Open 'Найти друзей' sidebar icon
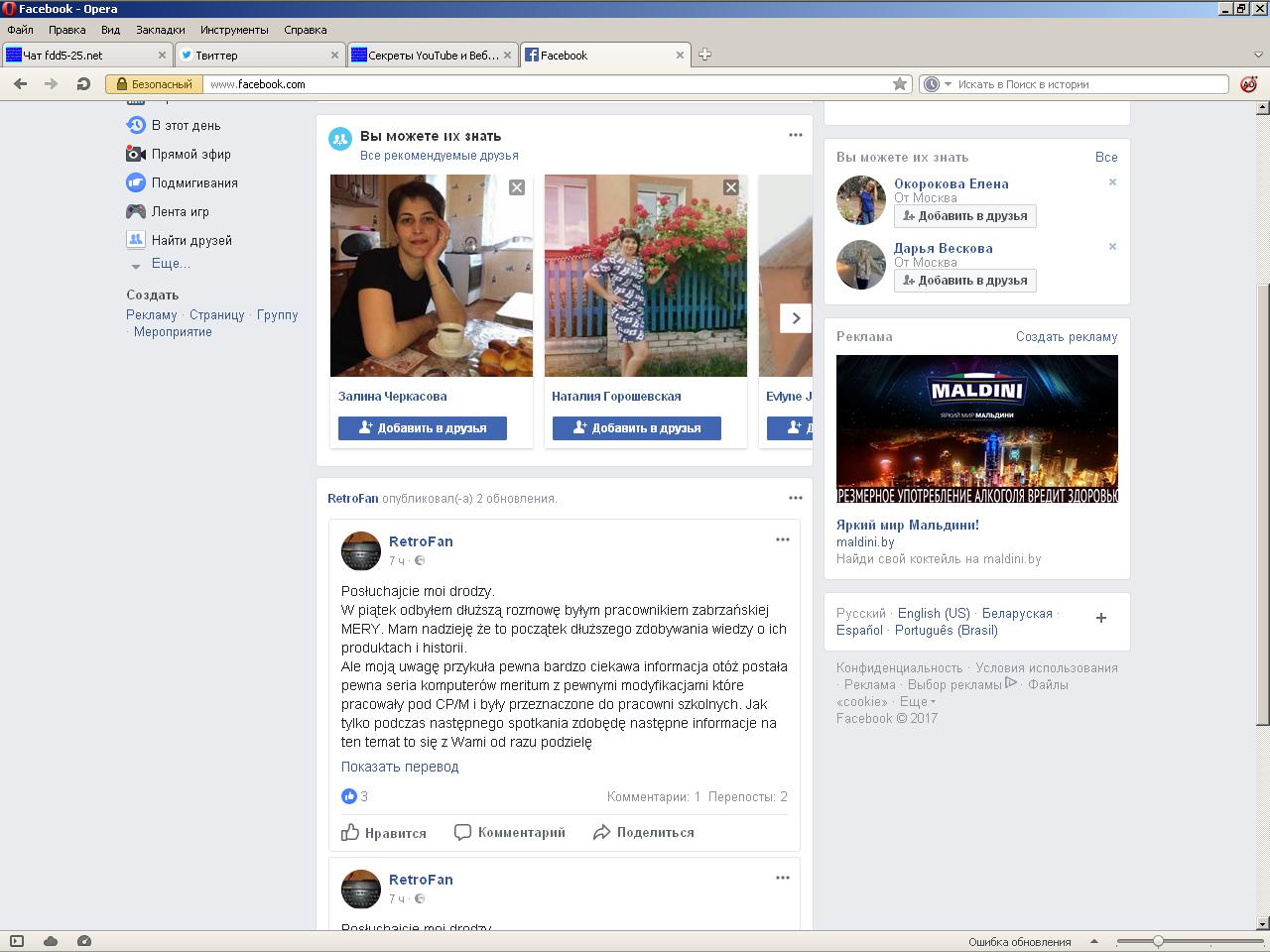 (x=136, y=240)
